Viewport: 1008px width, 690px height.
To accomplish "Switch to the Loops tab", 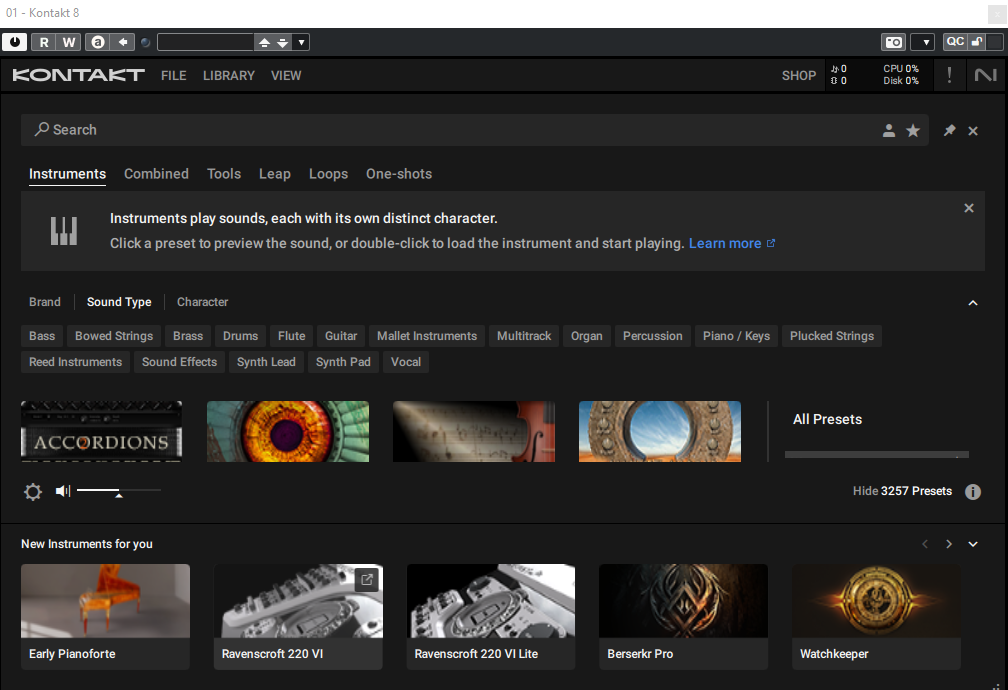I will tap(328, 174).
